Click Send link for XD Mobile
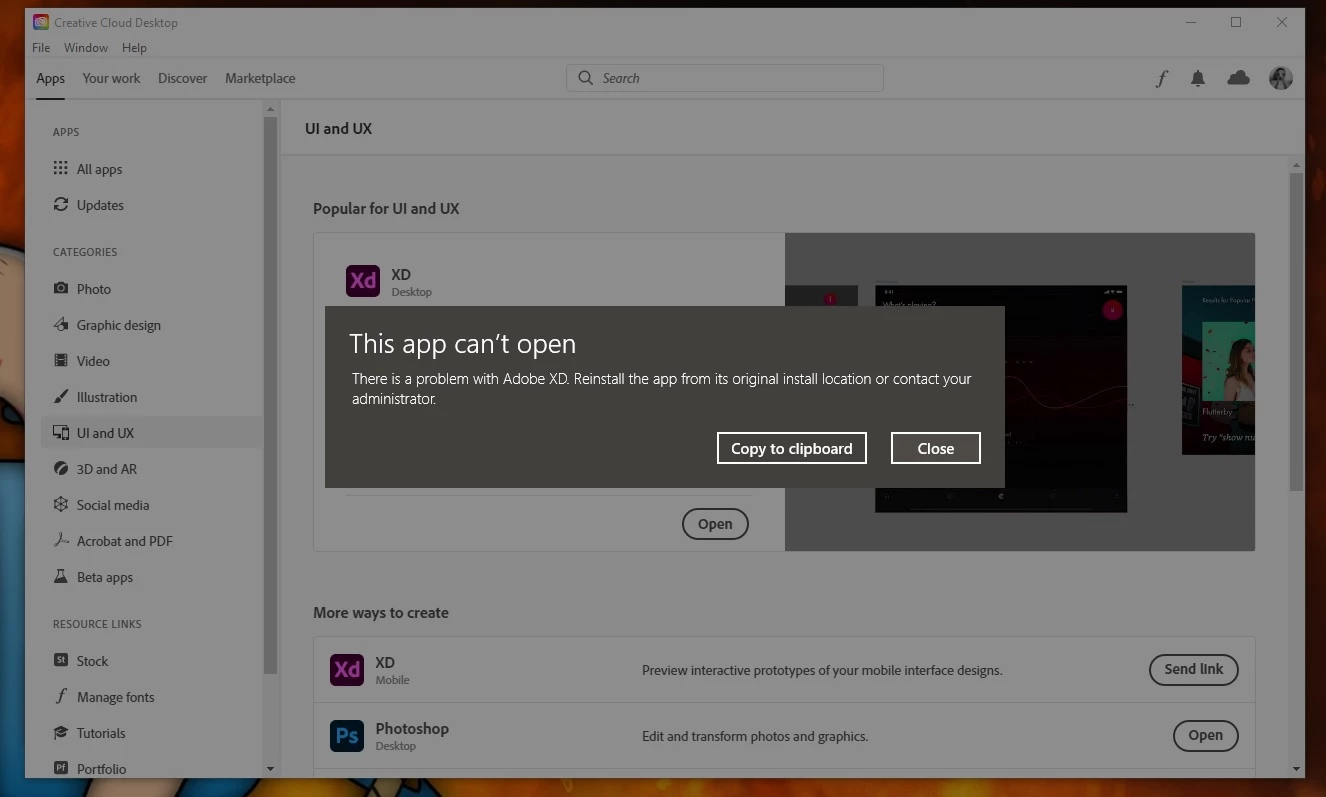The image size is (1326, 797). point(1194,669)
